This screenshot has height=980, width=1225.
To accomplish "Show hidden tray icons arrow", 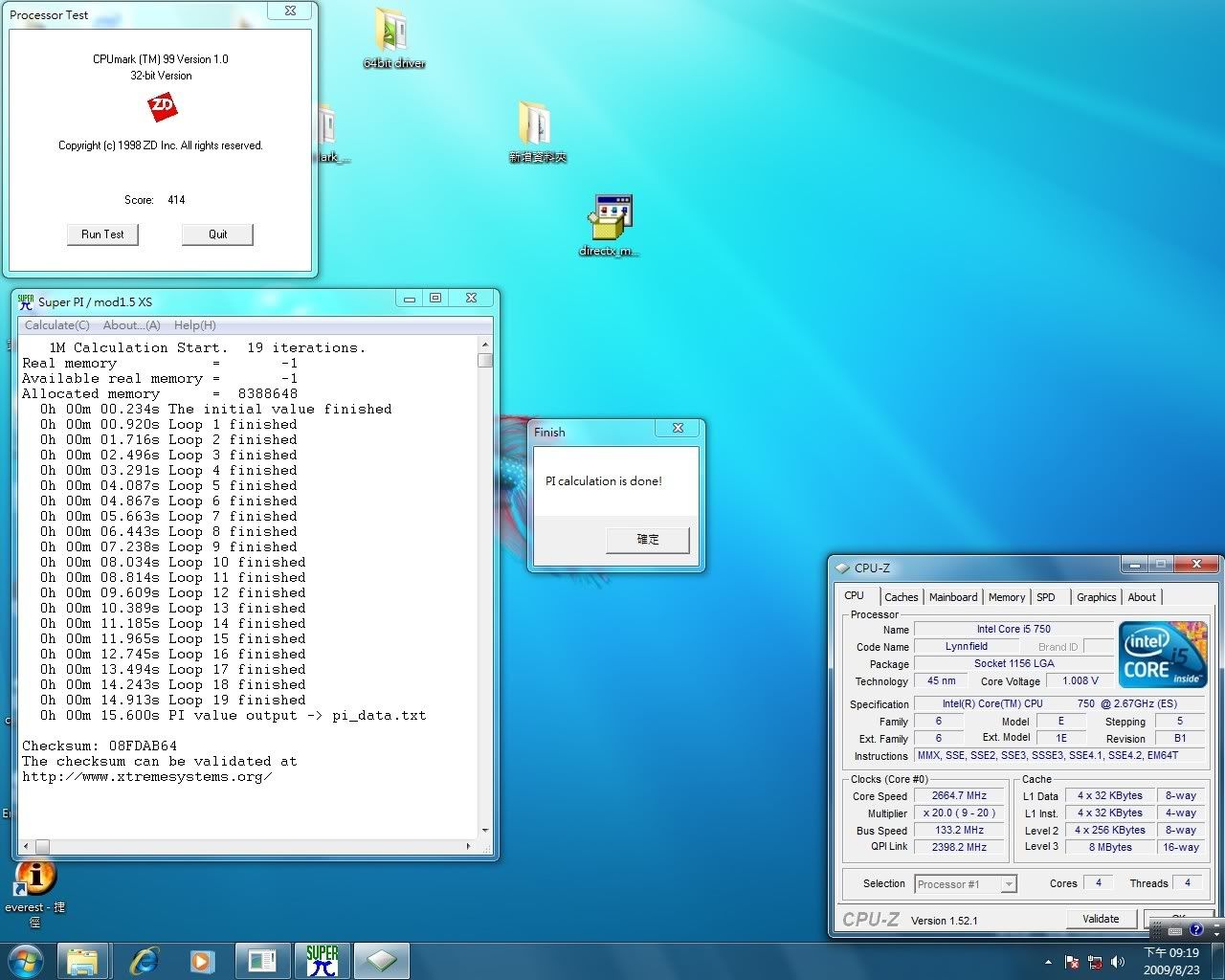I will (1048, 962).
